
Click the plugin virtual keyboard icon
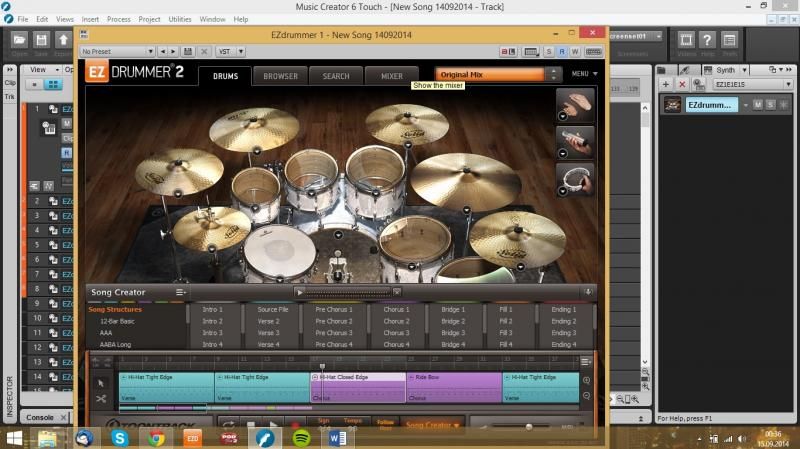[x=593, y=52]
